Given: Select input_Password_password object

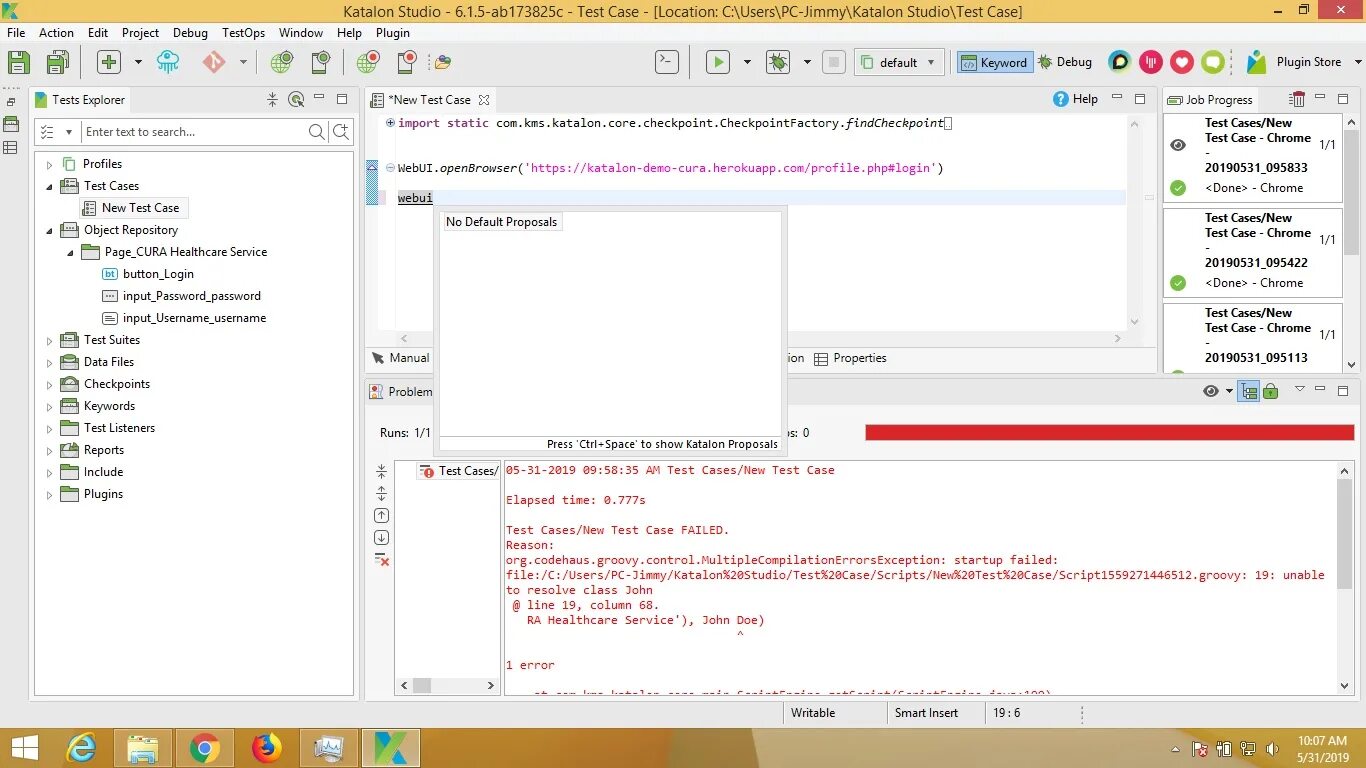Looking at the screenshot, I should (x=181, y=296).
